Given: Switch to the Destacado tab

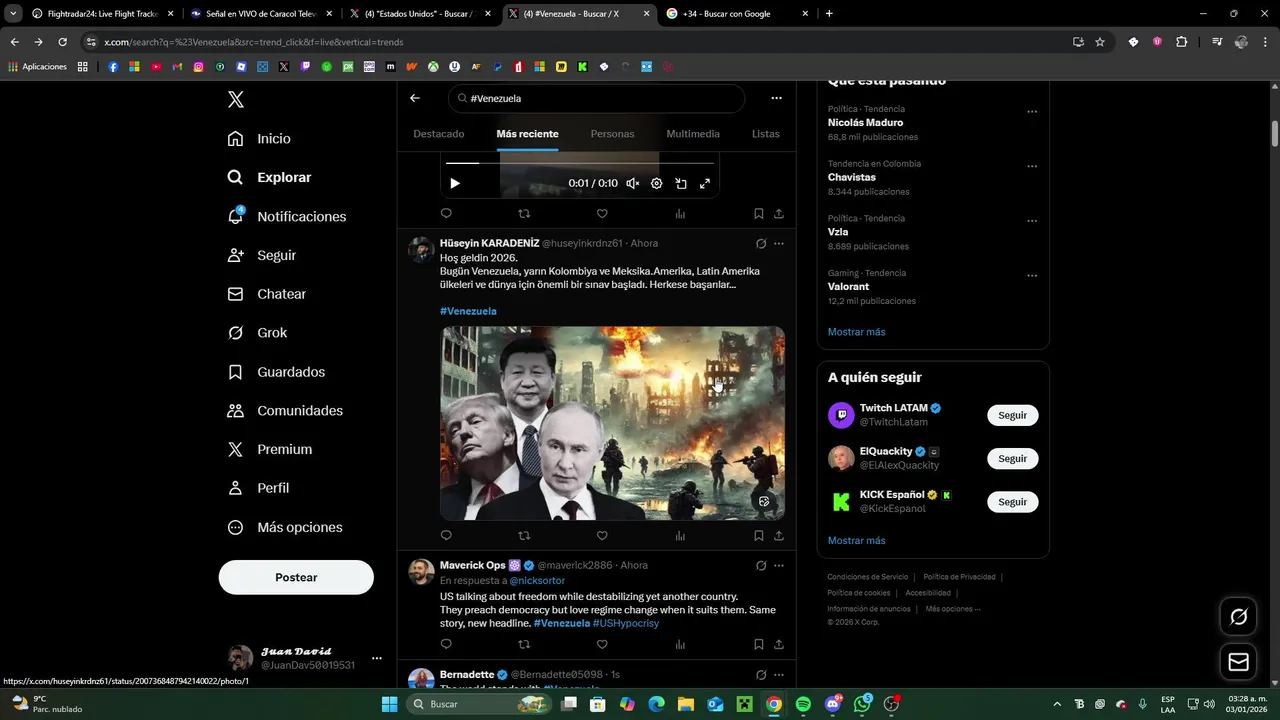Looking at the screenshot, I should click(x=438, y=134).
